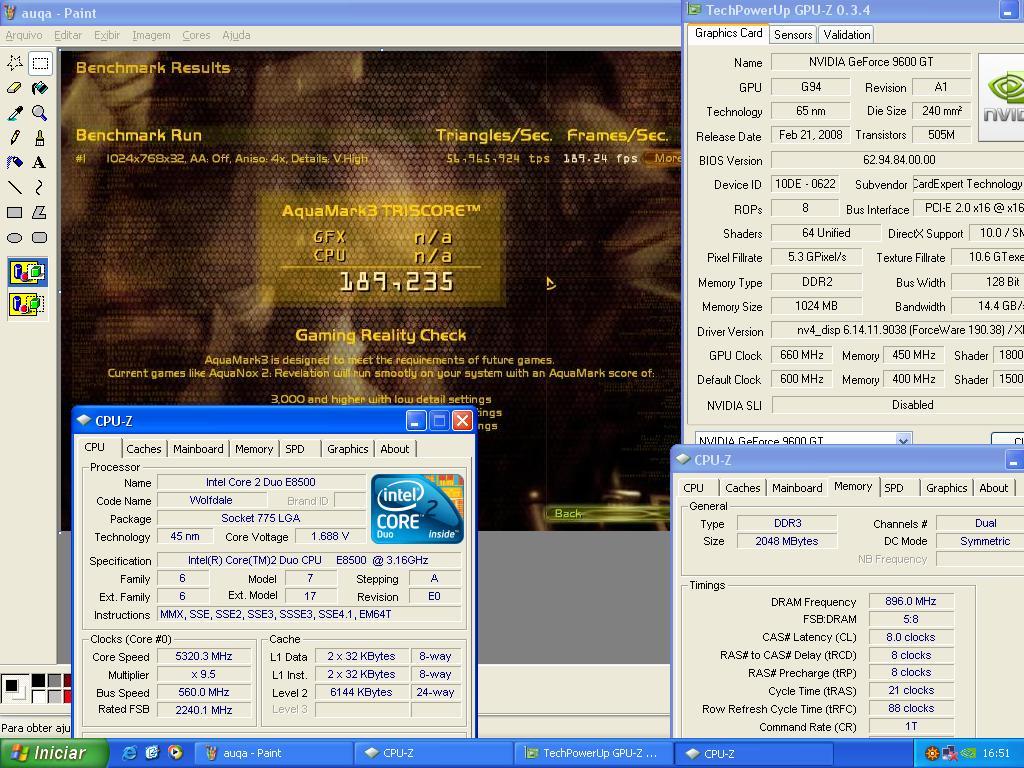Image resolution: width=1024 pixels, height=768 pixels.
Task: Enable transparent selection mode option
Action: tap(27, 304)
